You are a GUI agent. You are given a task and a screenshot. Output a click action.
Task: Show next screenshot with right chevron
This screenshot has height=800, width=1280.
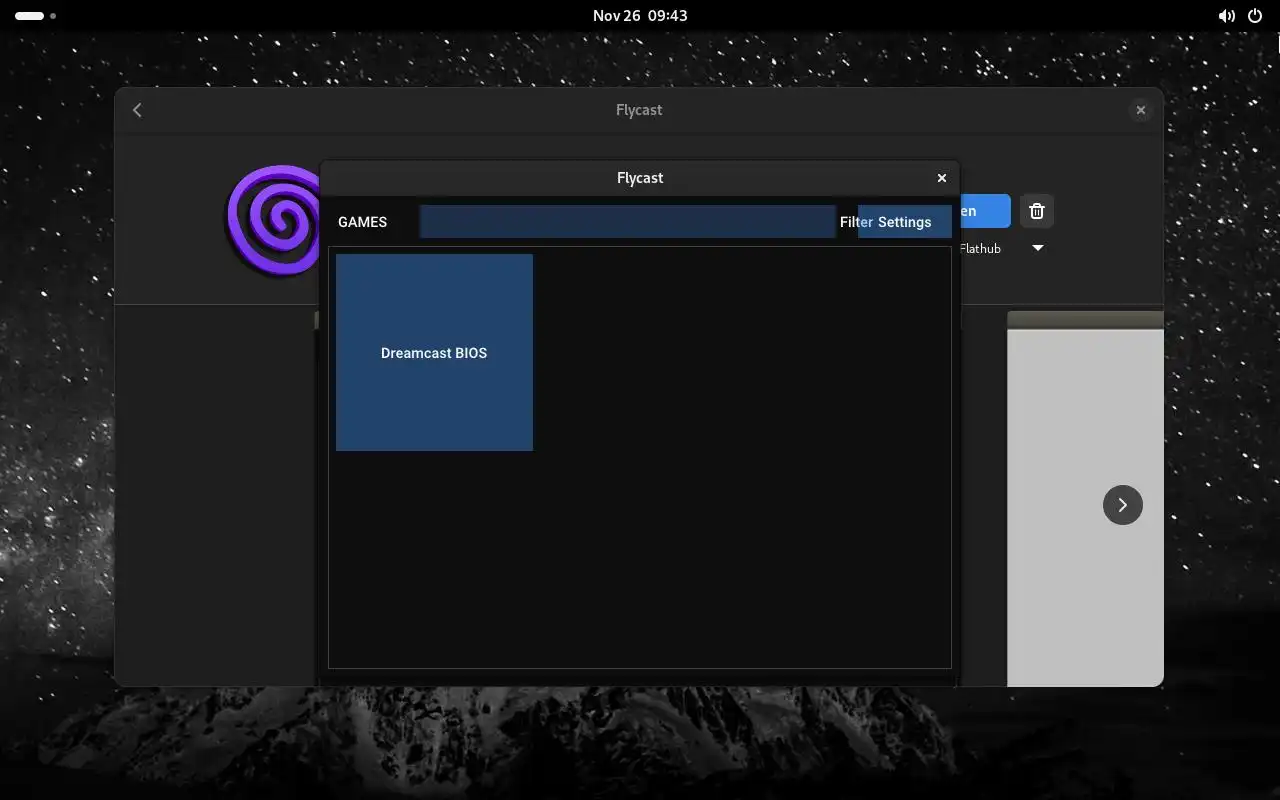click(x=1122, y=505)
